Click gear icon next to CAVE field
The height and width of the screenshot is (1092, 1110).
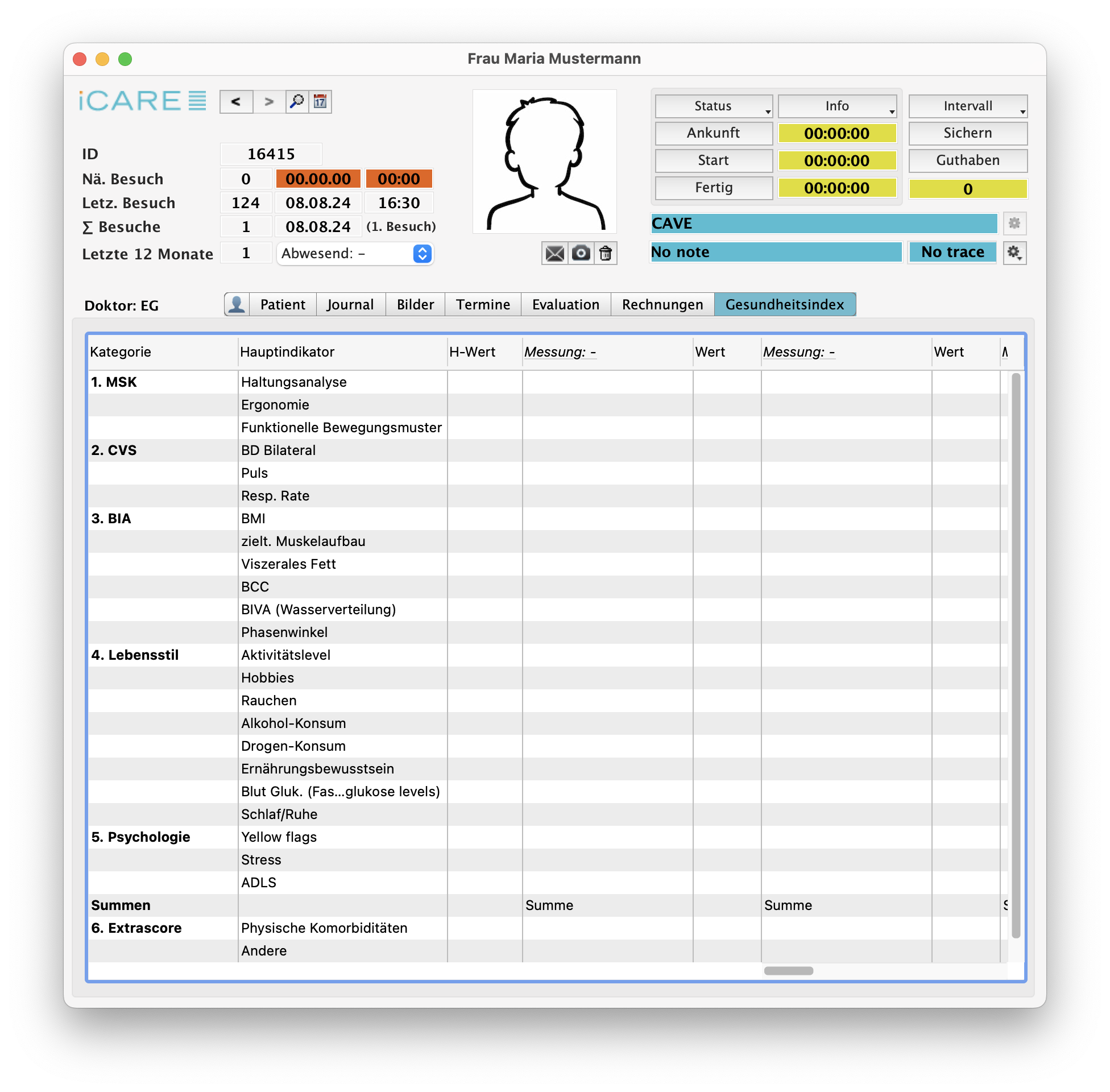[x=1014, y=223]
